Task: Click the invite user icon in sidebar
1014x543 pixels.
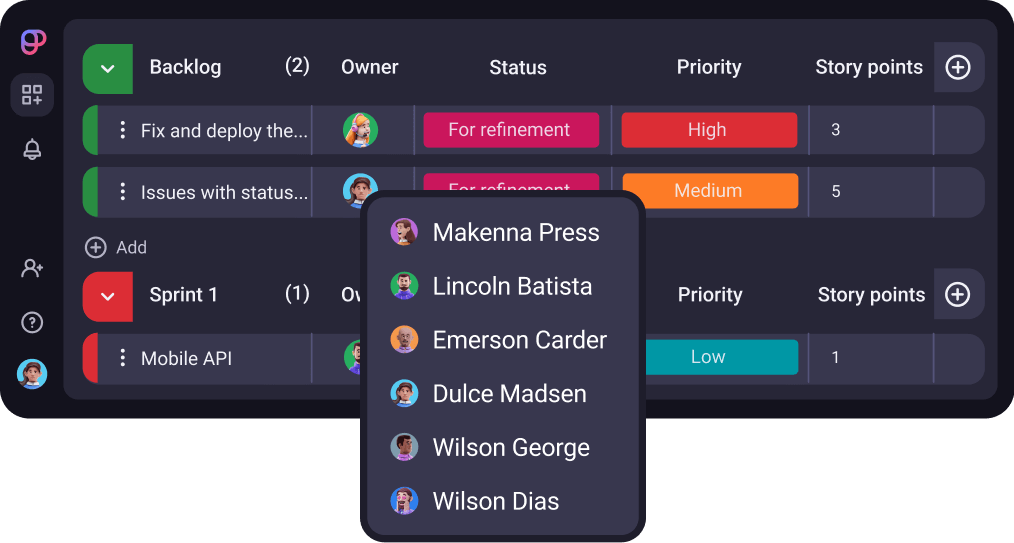Action: (x=32, y=268)
